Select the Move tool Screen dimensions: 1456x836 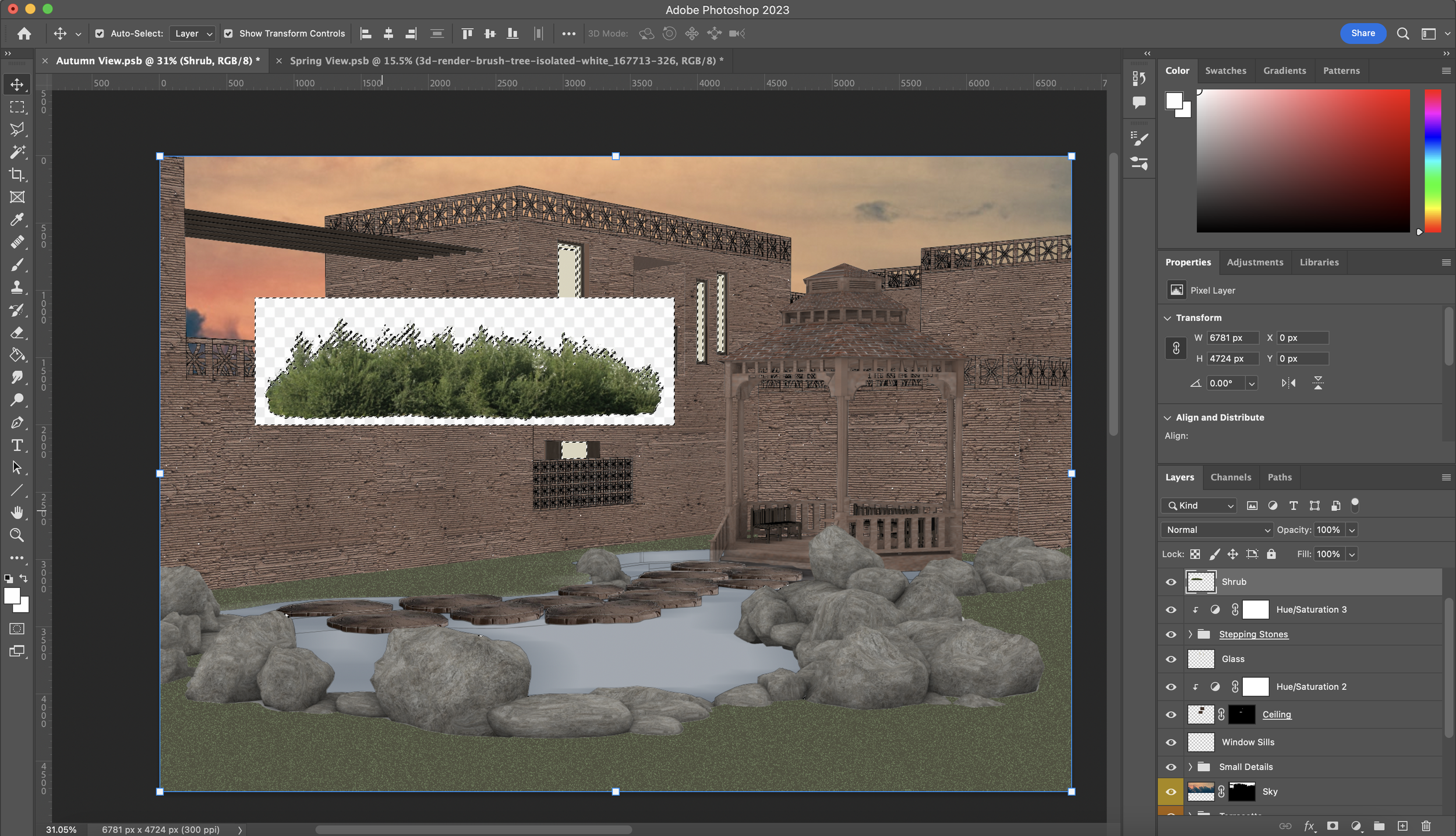pos(17,84)
